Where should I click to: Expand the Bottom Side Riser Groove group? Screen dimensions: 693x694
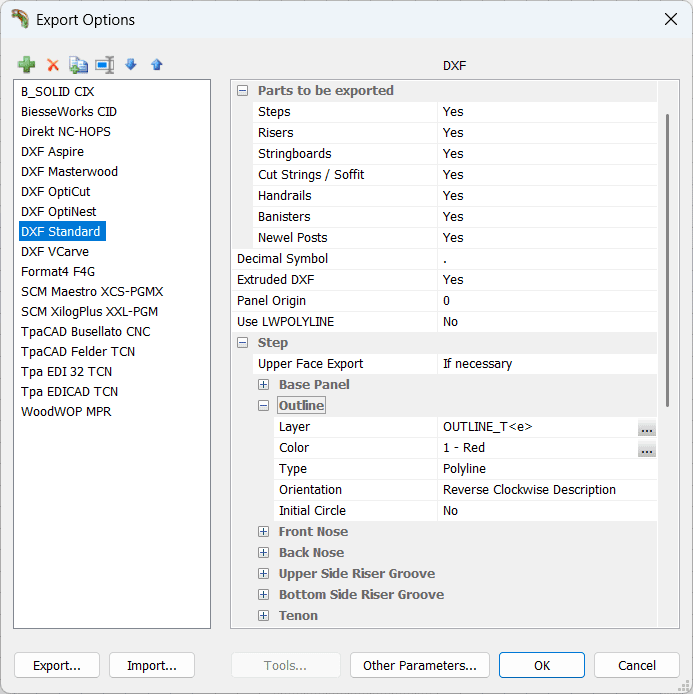263,594
